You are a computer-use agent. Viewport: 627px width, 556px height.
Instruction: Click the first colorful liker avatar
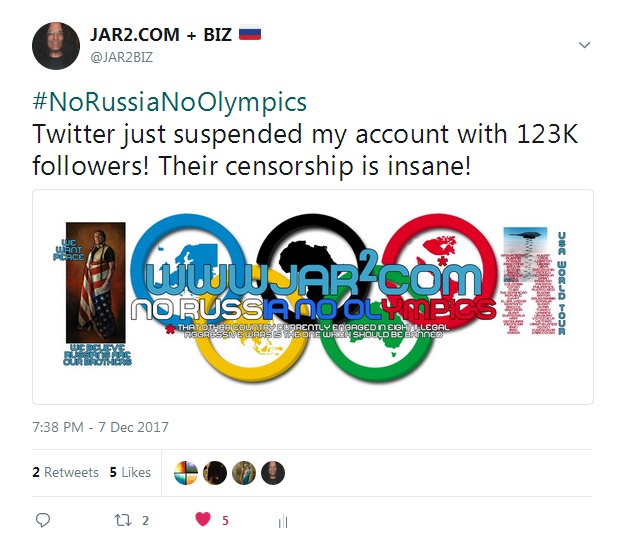186,473
